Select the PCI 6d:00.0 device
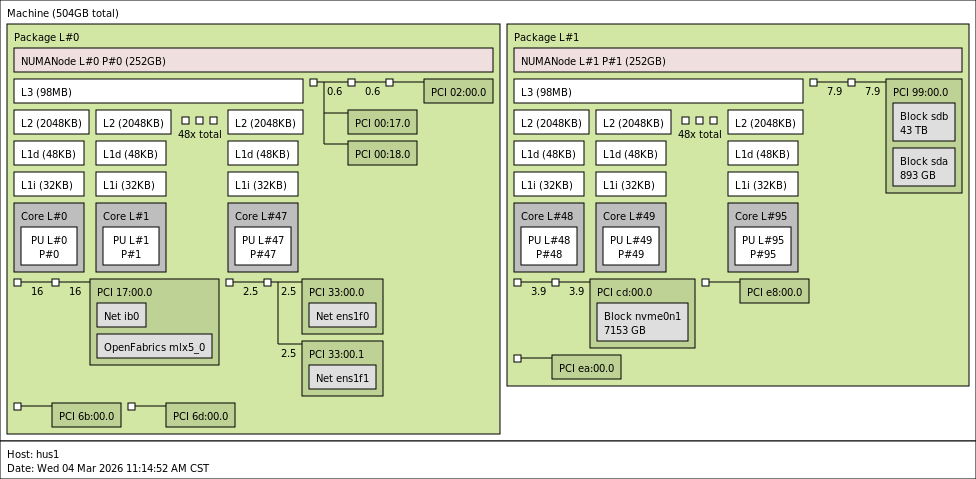Screen dimensions: 976x479 (x=200, y=416)
